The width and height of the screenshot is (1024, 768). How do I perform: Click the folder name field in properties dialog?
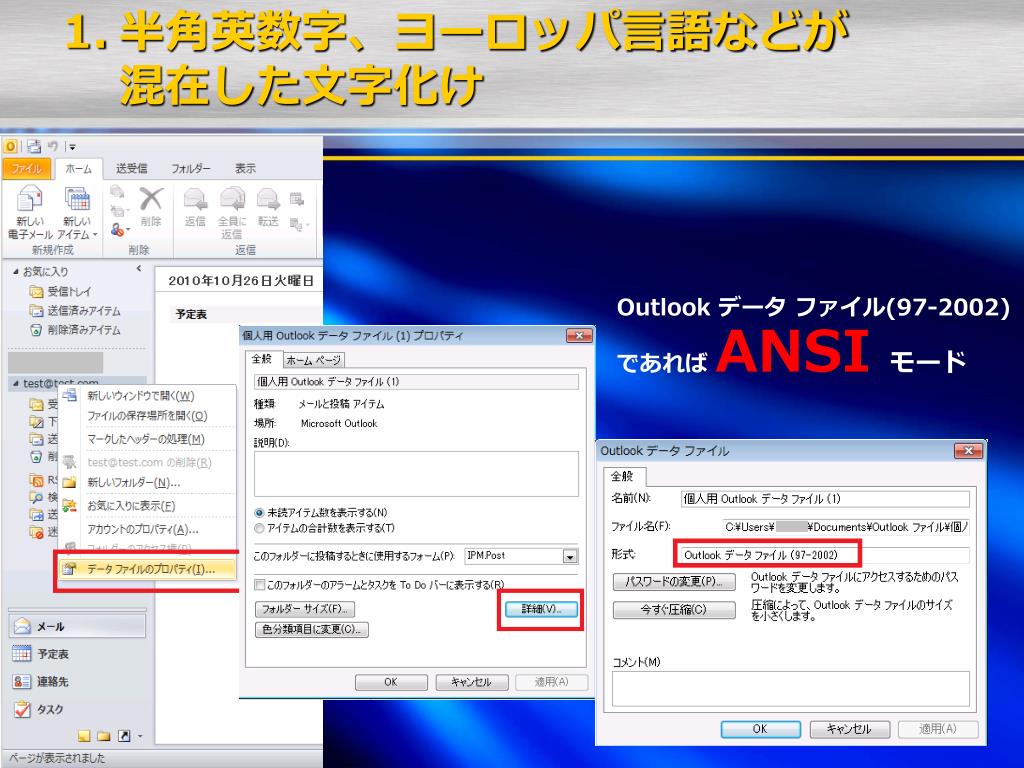point(416,382)
